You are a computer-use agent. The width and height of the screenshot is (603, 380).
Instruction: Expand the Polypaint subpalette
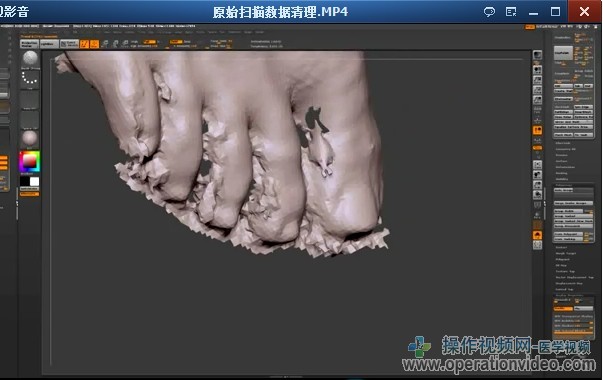[x=562, y=259]
